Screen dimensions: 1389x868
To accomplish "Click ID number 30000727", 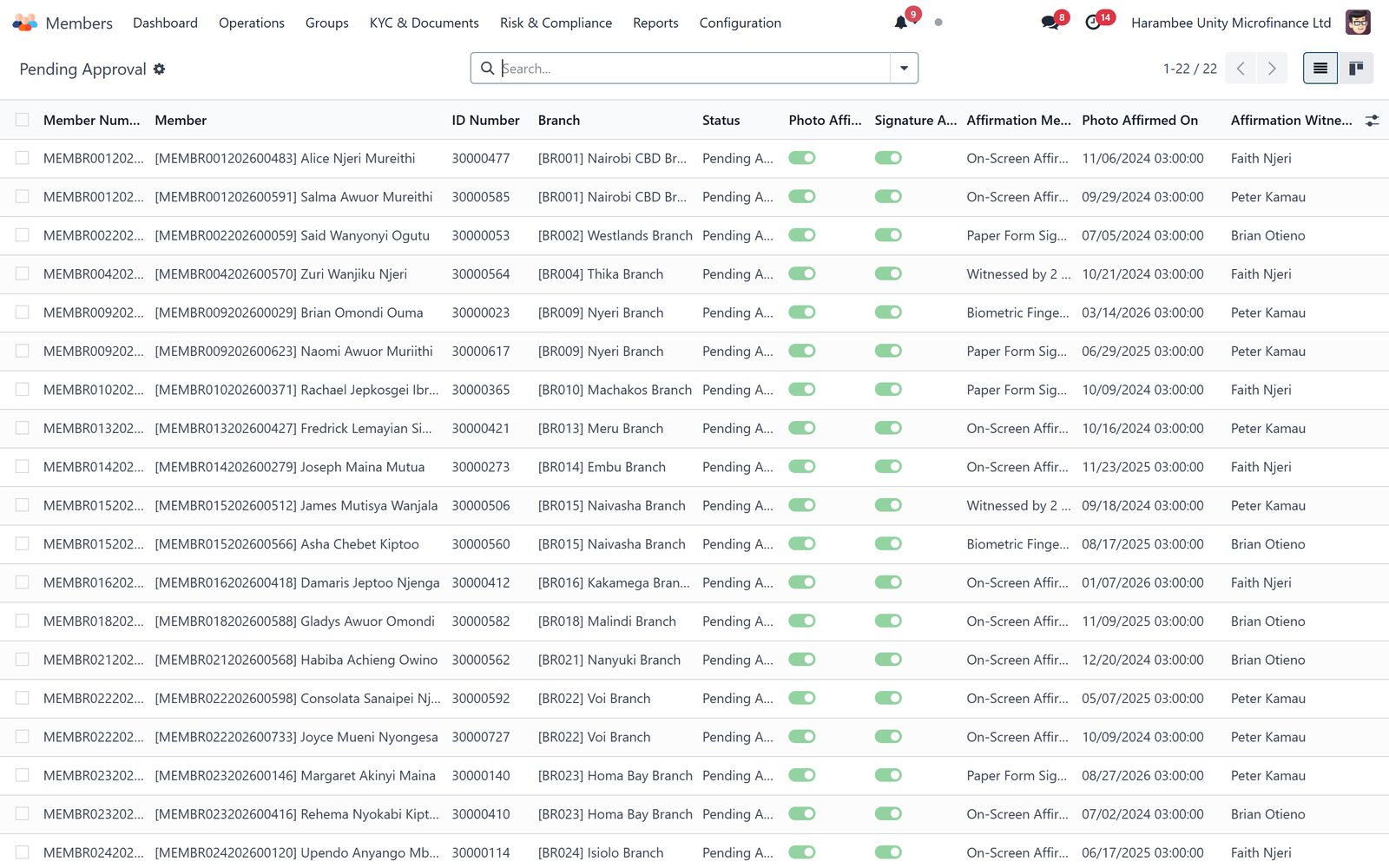I will [480, 737].
